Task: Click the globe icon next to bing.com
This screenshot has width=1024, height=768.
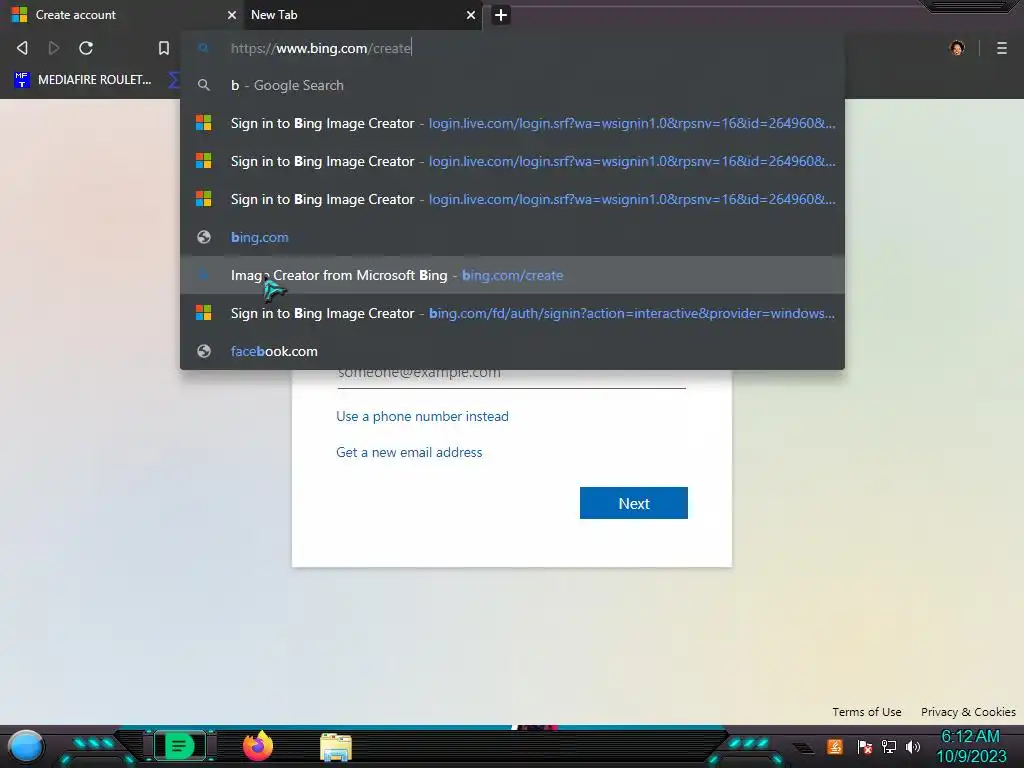Action: point(204,237)
